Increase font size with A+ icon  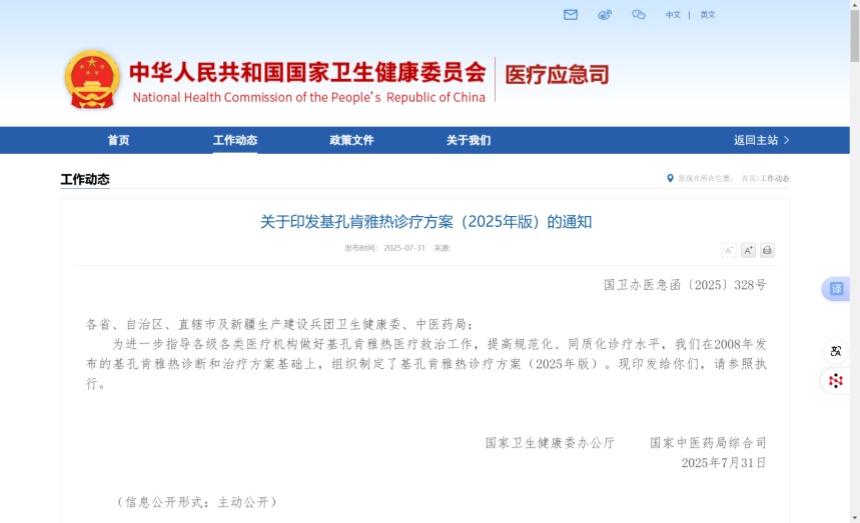pos(748,250)
